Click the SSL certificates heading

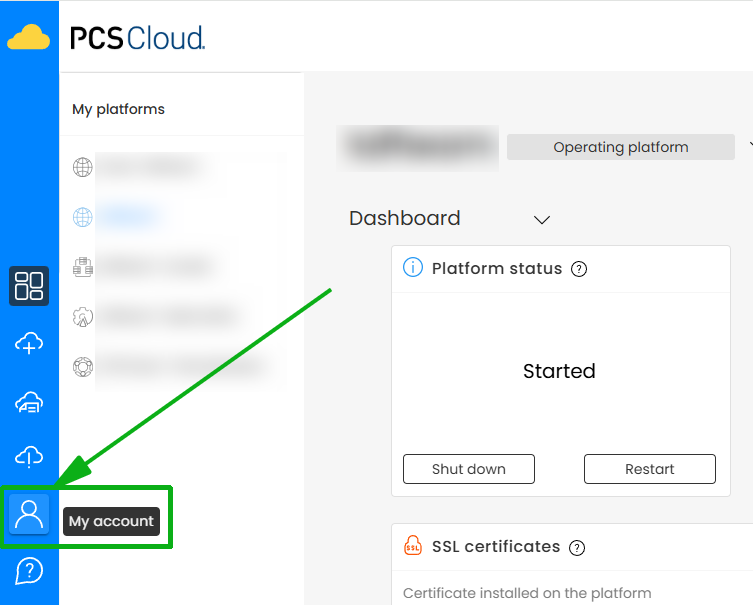coord(496,546)
